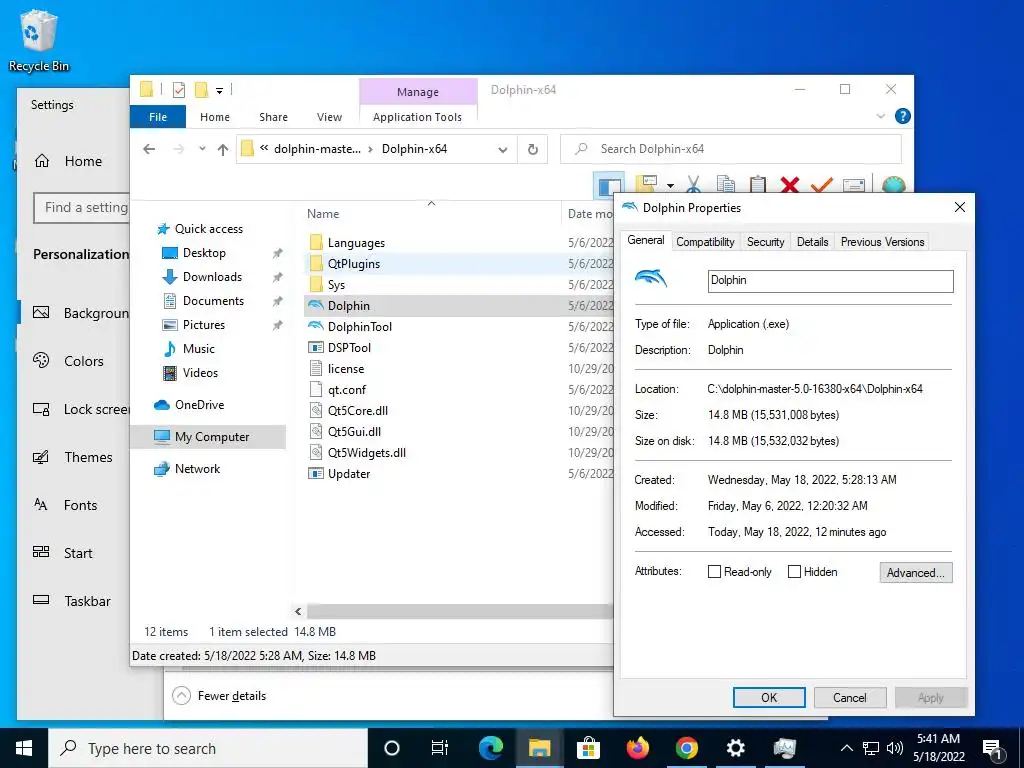
Task: Click the volume speaker tray icon
Action: pos(895,748)
